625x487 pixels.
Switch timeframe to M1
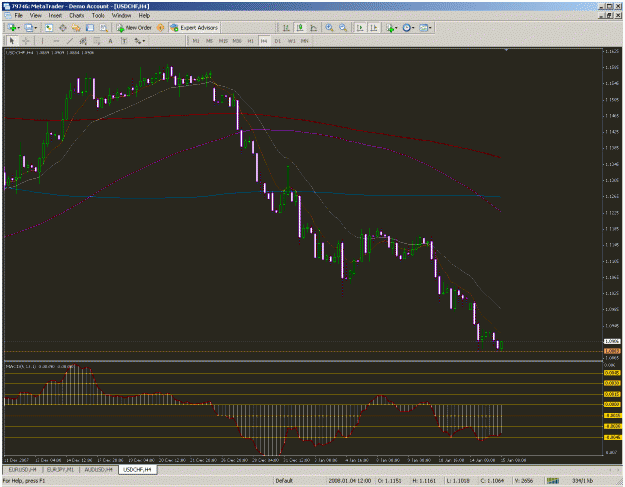click(x=196, y=41)
